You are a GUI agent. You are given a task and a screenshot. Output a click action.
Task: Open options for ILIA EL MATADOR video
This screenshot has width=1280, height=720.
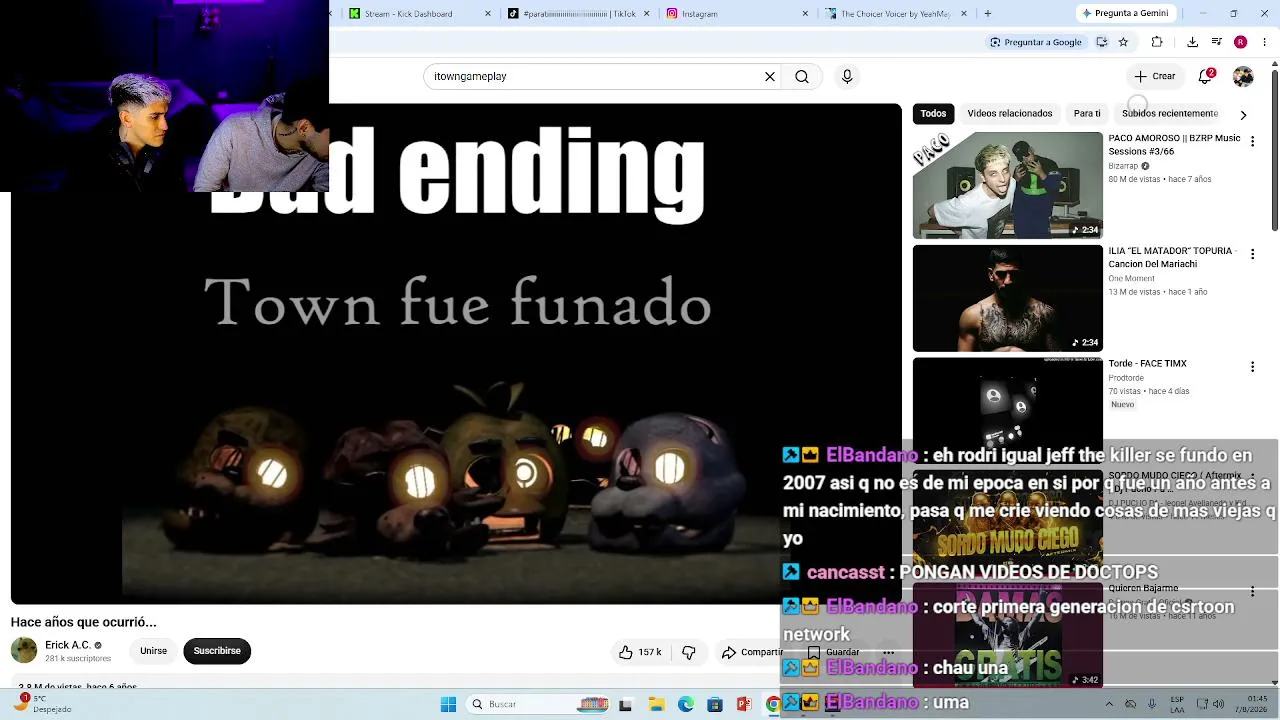point(1252,255)
